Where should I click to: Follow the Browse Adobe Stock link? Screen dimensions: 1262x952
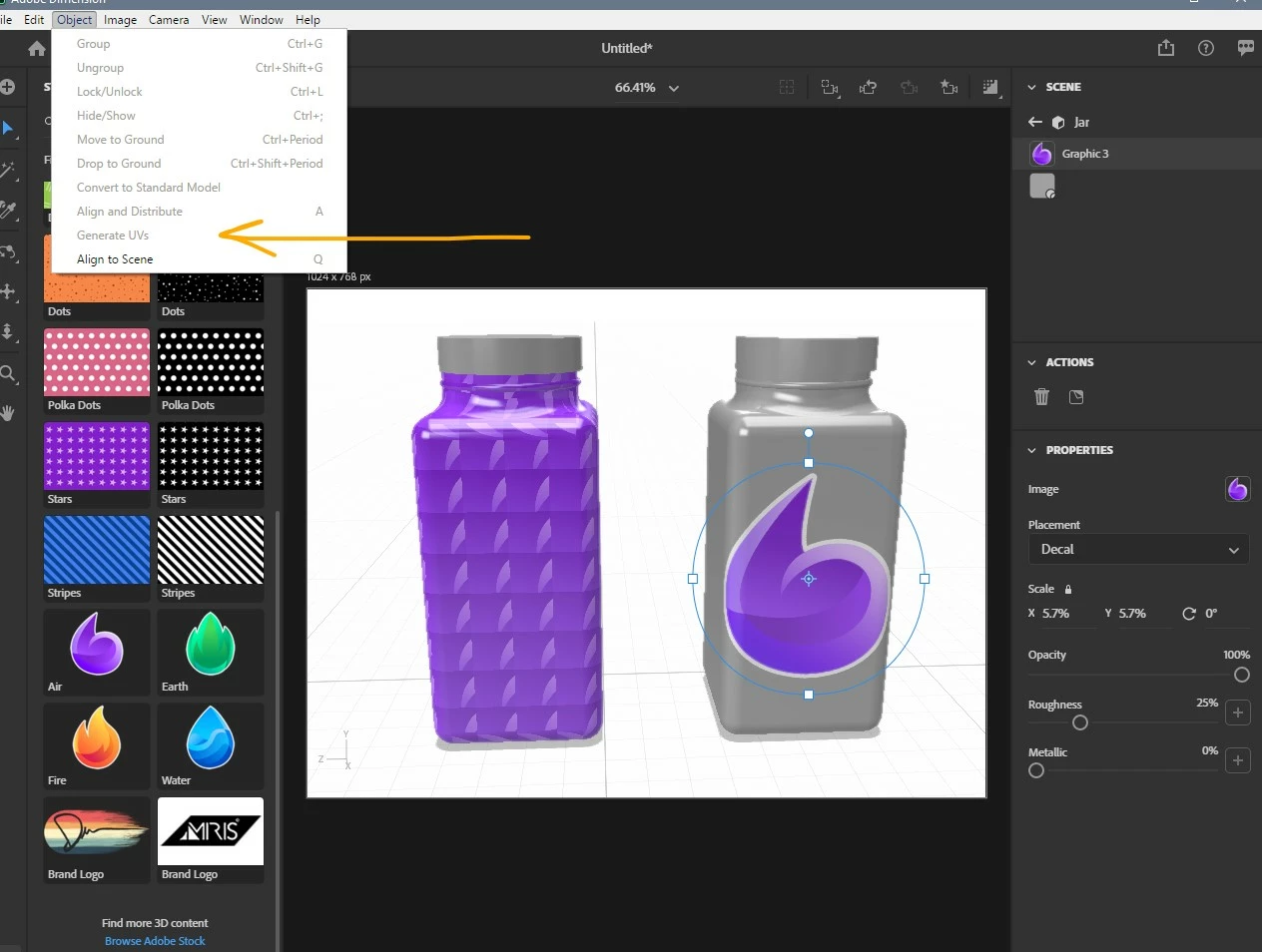click(x=155, y=941)
